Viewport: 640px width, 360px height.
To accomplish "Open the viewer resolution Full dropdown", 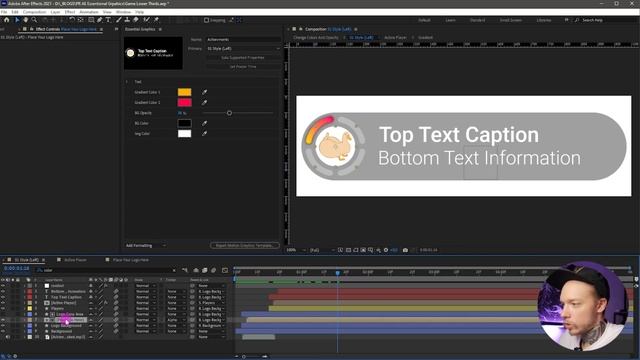I will point(322,250).
